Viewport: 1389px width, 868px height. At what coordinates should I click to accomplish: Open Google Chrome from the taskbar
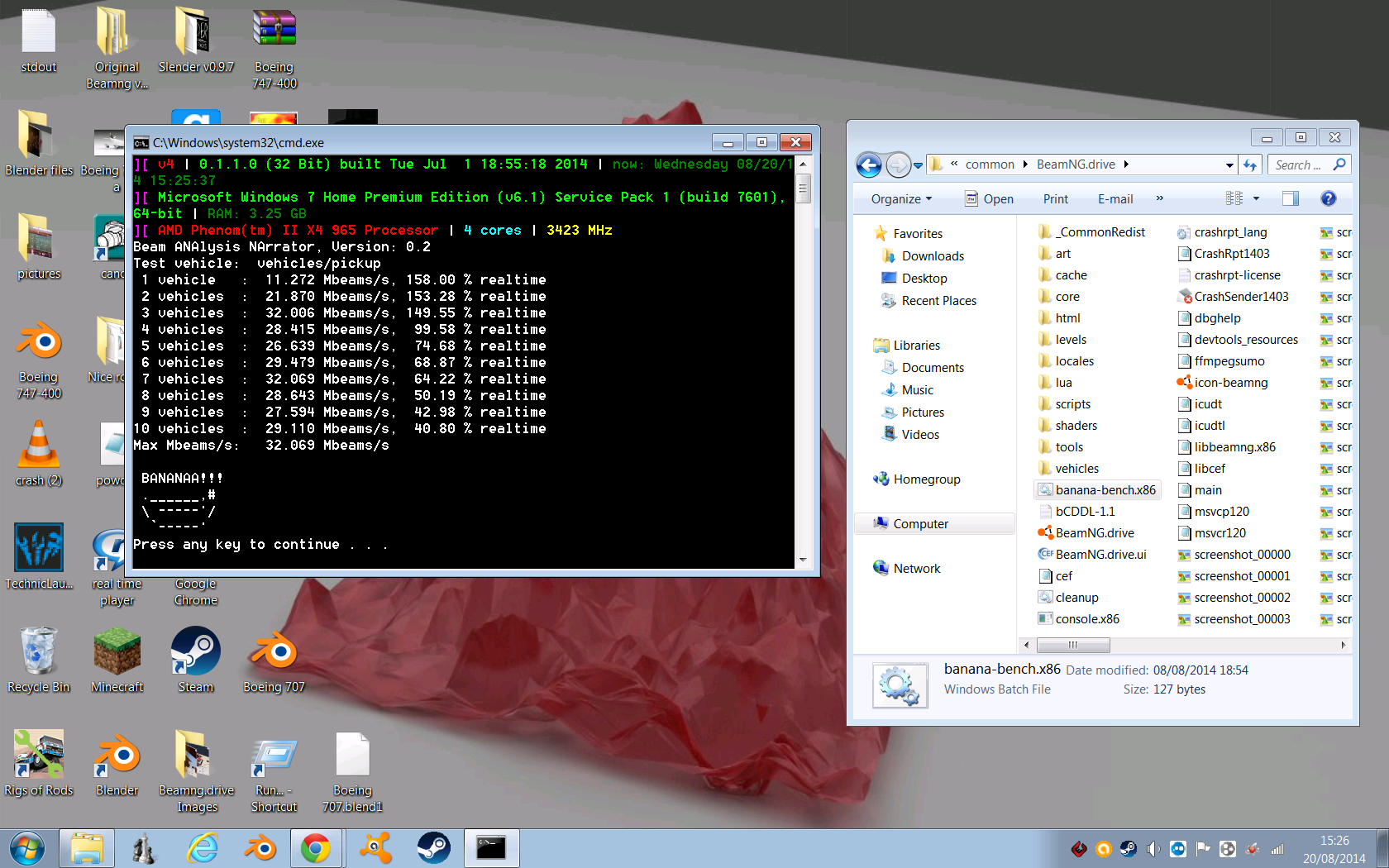click(x=315, y=848)
